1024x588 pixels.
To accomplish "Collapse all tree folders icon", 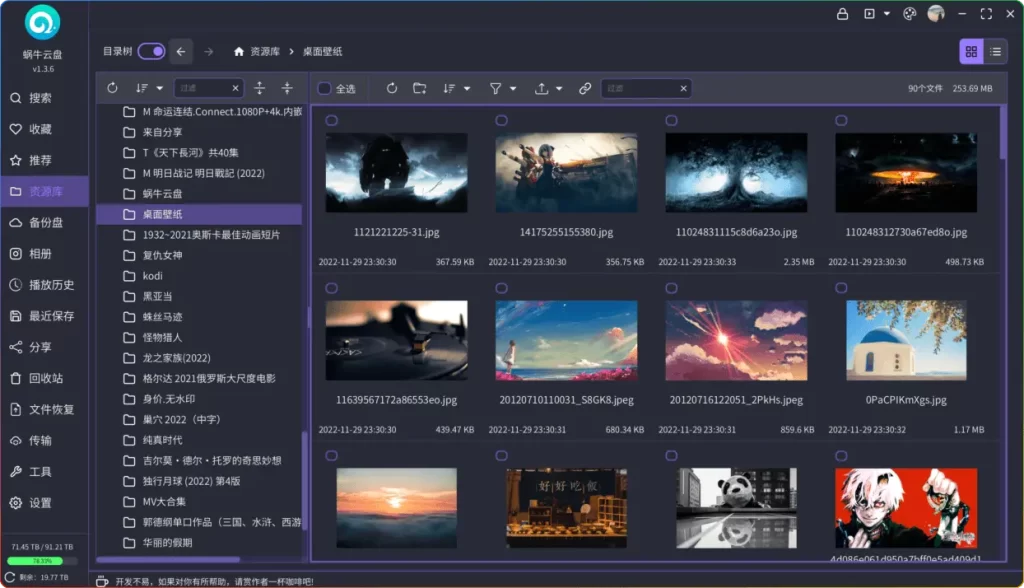I will pyautogui.click(x=287, y=88).
